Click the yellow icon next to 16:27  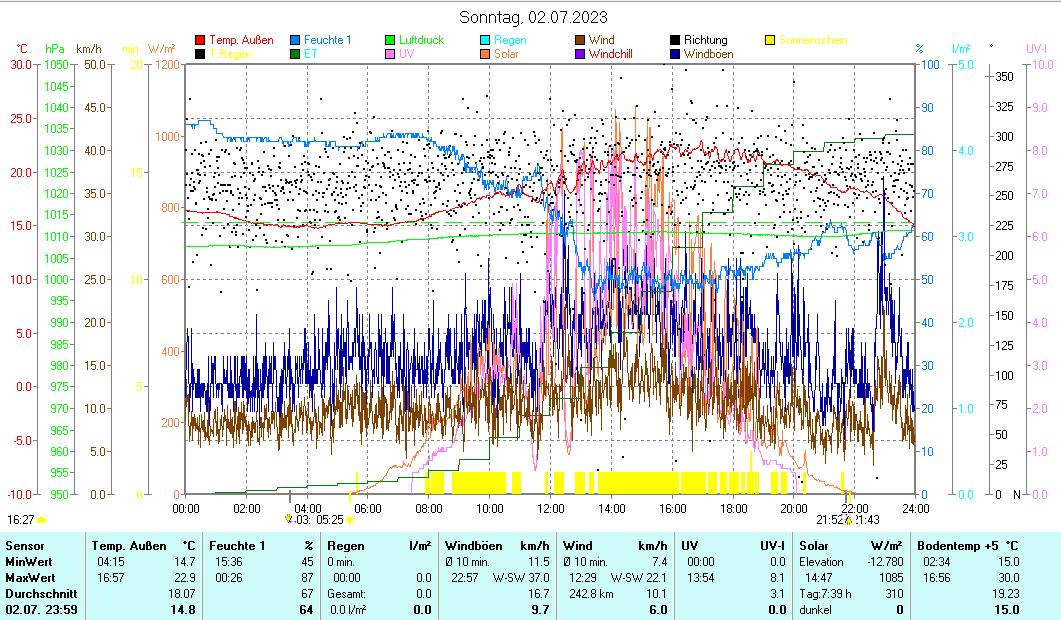pos(42,520)
